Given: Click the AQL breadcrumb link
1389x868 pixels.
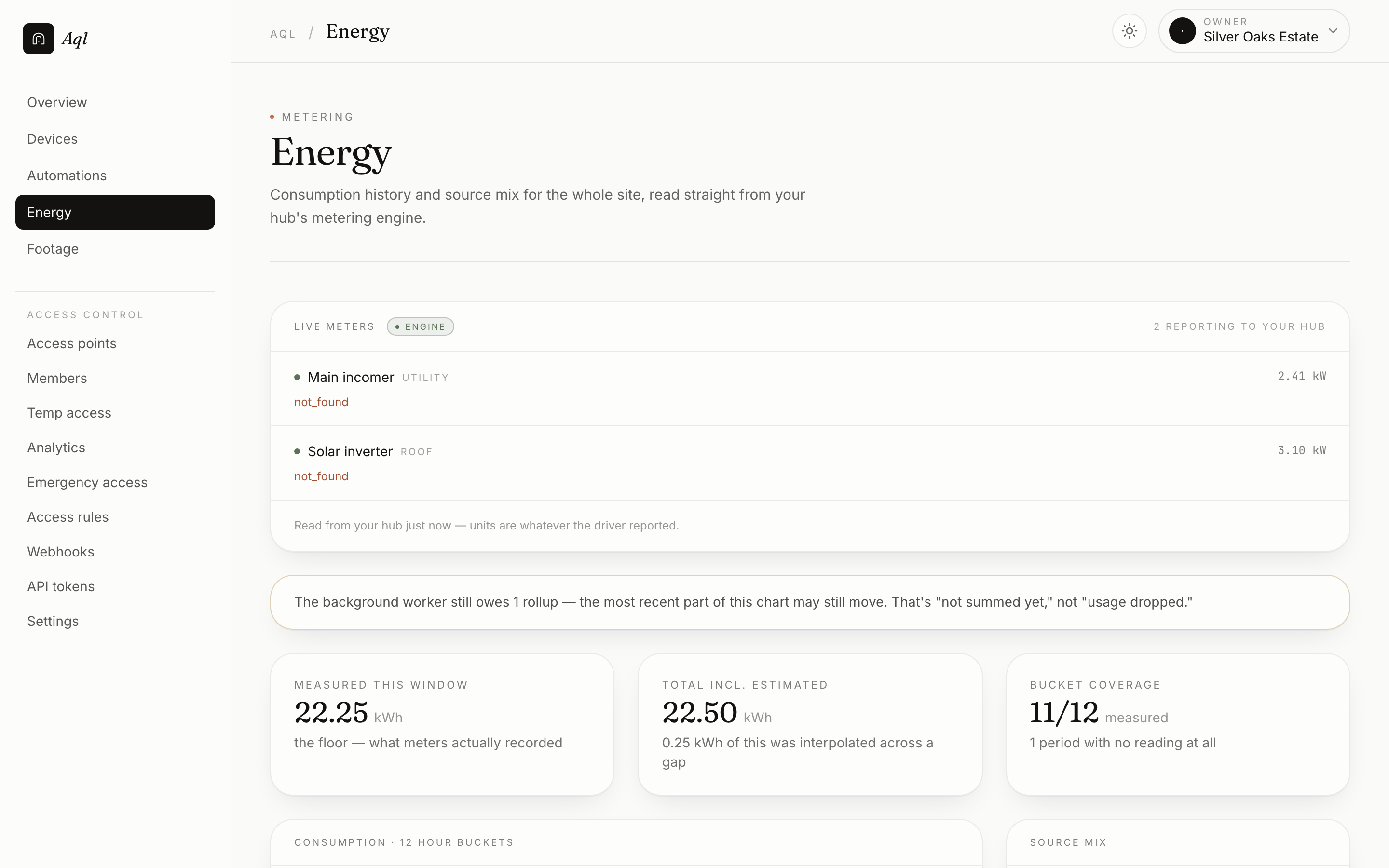Looking at the screenshot, I should [283, 34].
